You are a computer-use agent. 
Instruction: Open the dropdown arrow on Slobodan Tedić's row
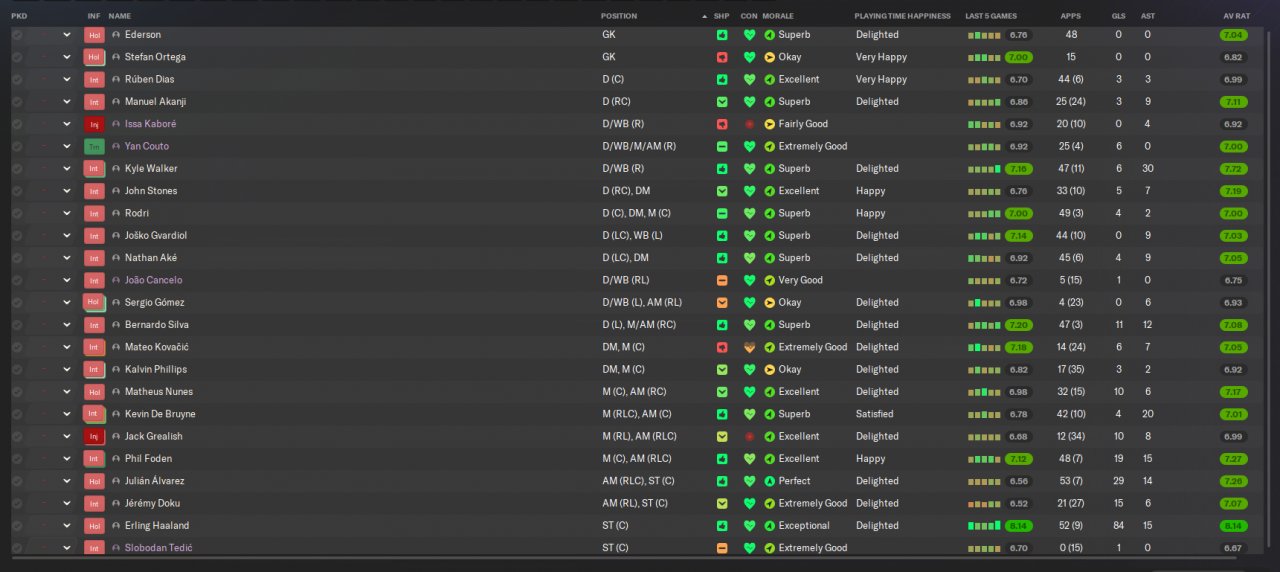pyautogui.click(x=67, y=548)
